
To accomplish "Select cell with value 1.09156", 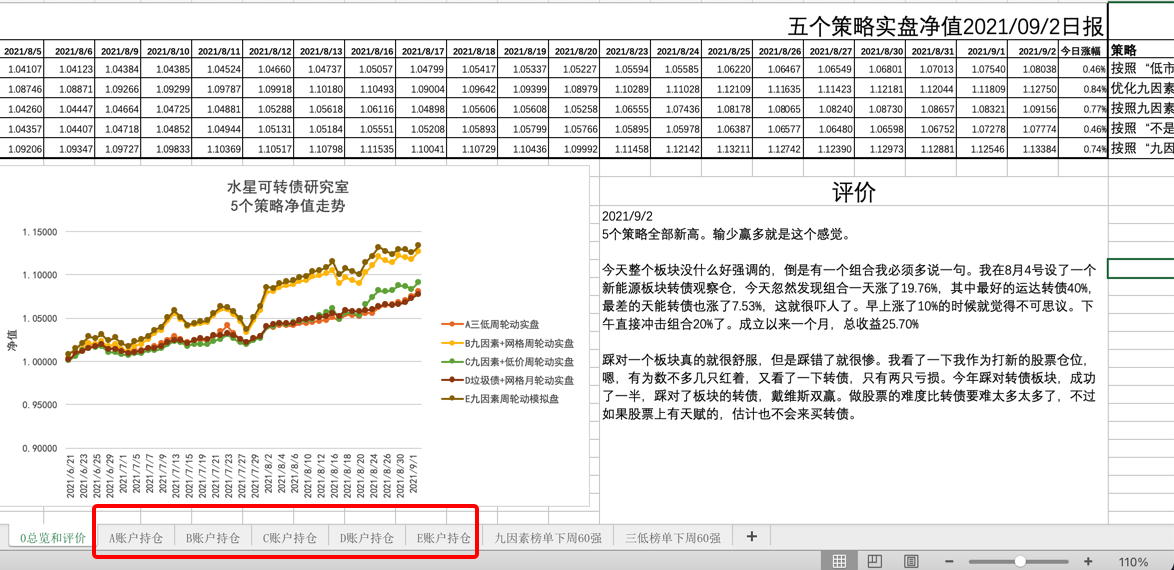I will [x=1034, y=109].
